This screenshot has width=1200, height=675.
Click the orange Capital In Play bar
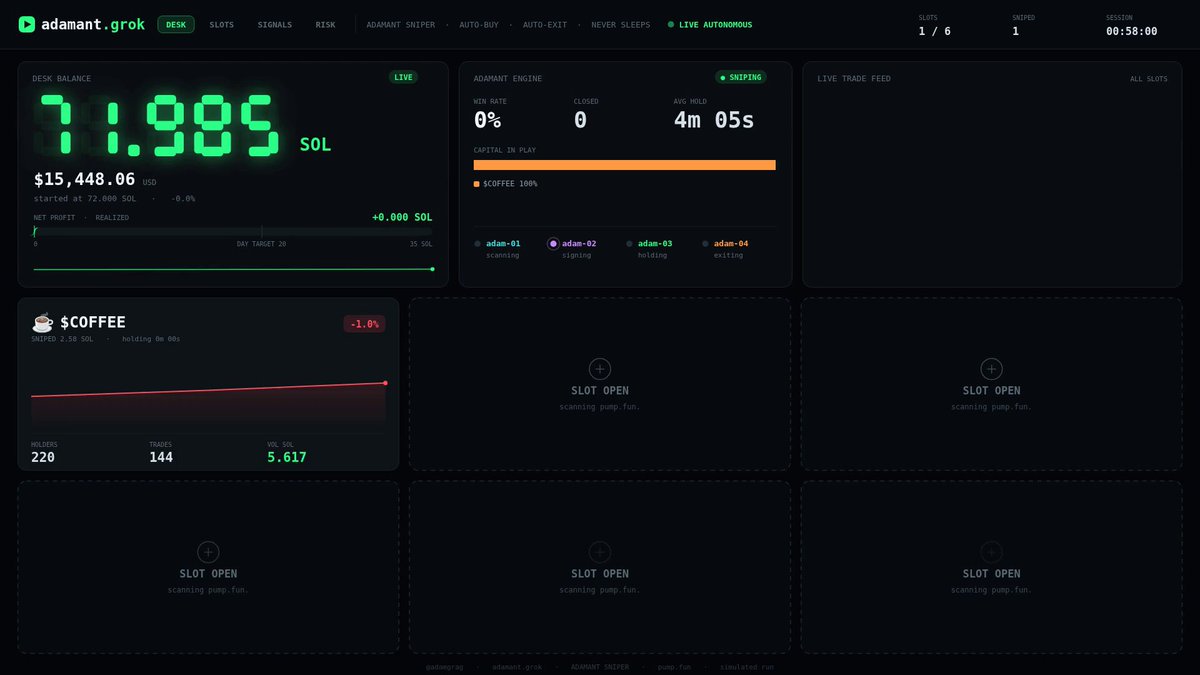(625, 165)
